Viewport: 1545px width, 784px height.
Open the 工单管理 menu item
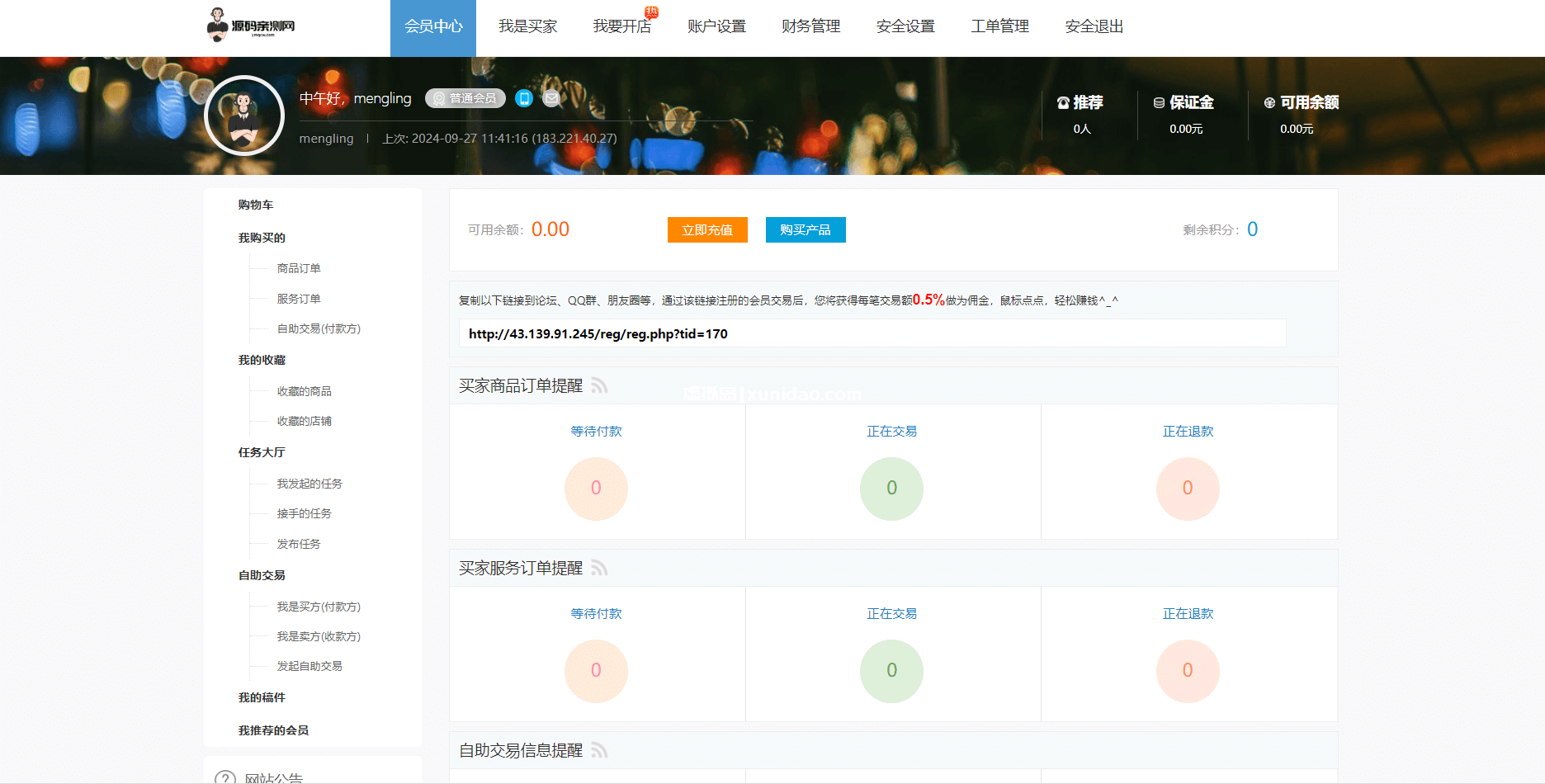(999, 26)
